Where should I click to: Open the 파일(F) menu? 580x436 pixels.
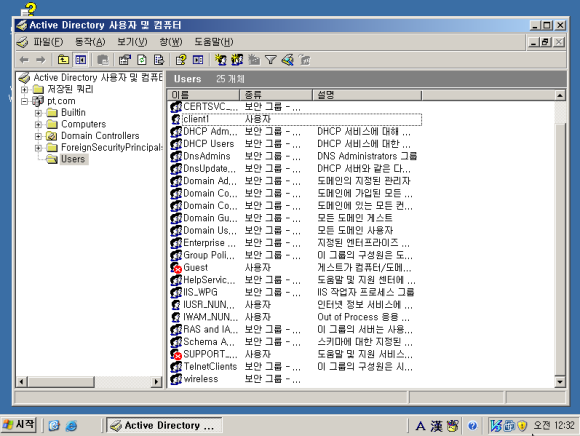coord(48,42)
